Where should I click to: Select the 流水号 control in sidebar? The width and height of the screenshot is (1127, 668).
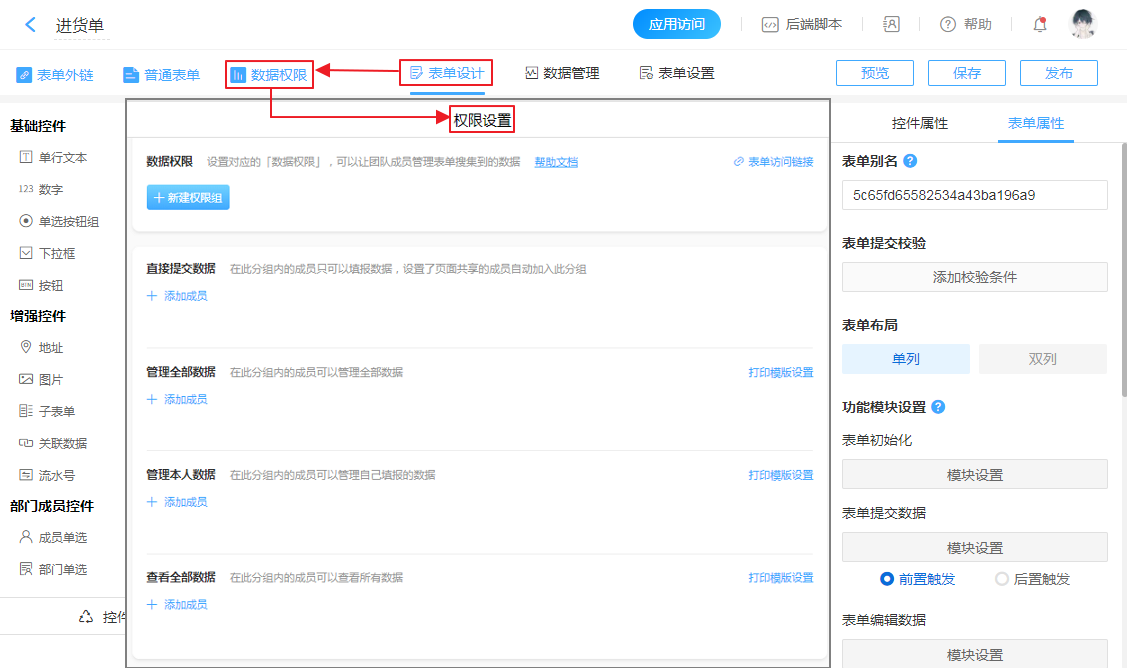point(56,475)
